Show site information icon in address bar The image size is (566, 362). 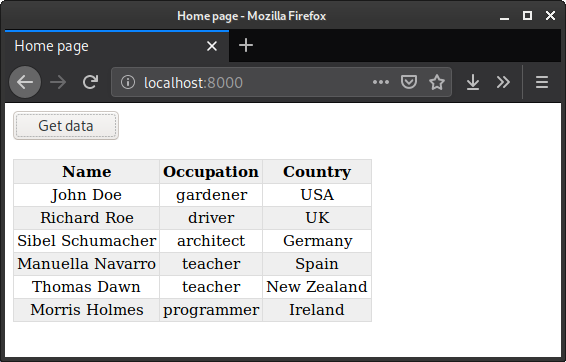coord(128,82)
